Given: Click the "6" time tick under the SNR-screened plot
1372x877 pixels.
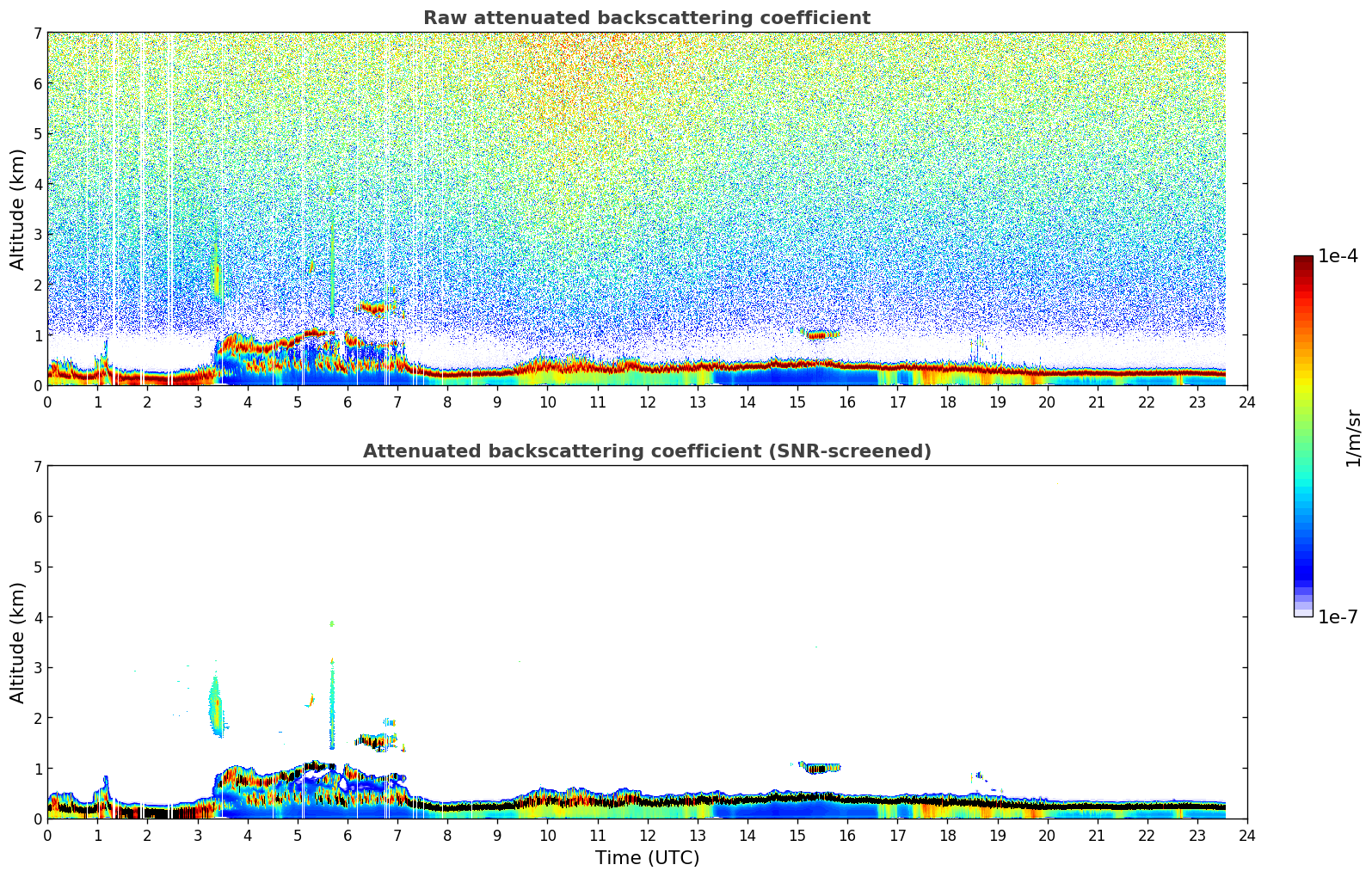Looking at the screenshot, I should tap(348, 835).
